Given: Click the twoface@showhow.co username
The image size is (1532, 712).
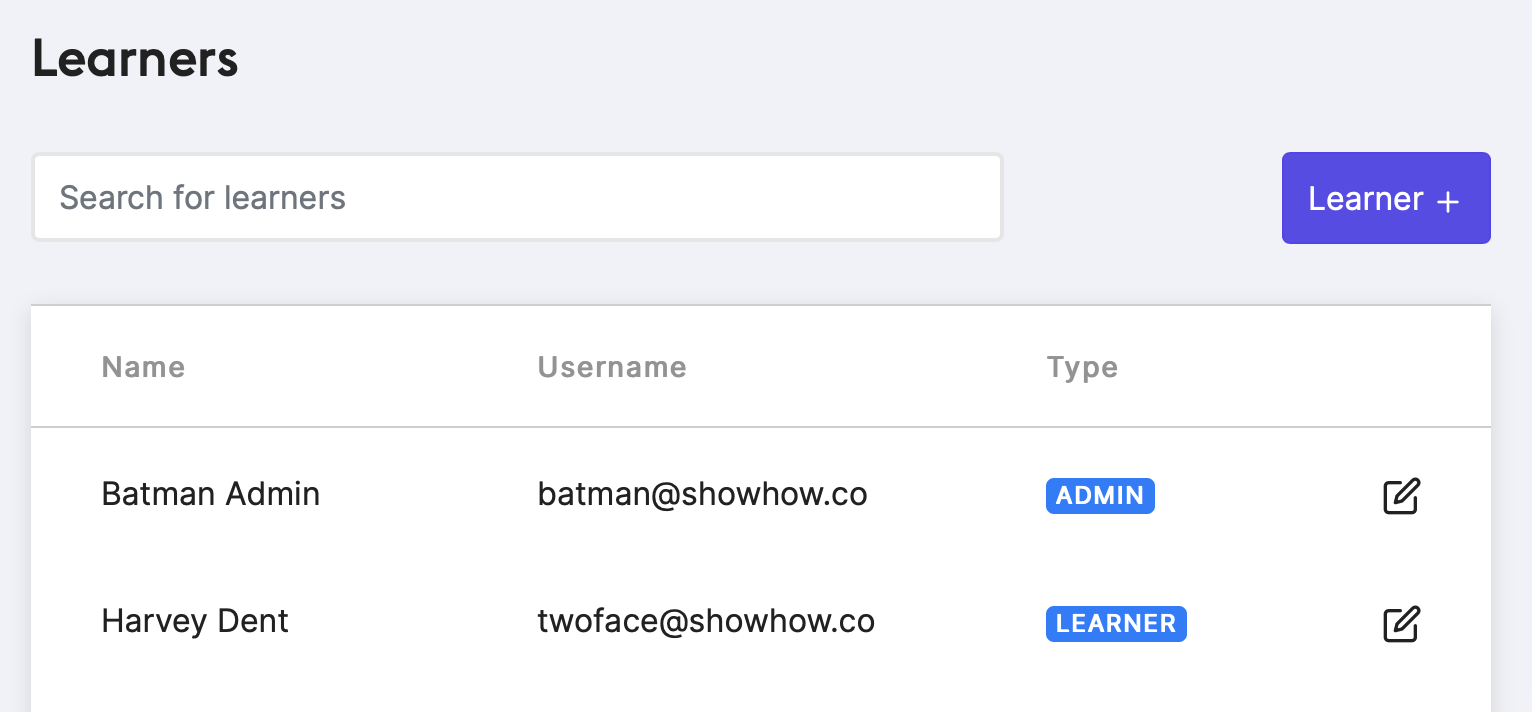Looking at the screenshot, I should coord(706,621).
